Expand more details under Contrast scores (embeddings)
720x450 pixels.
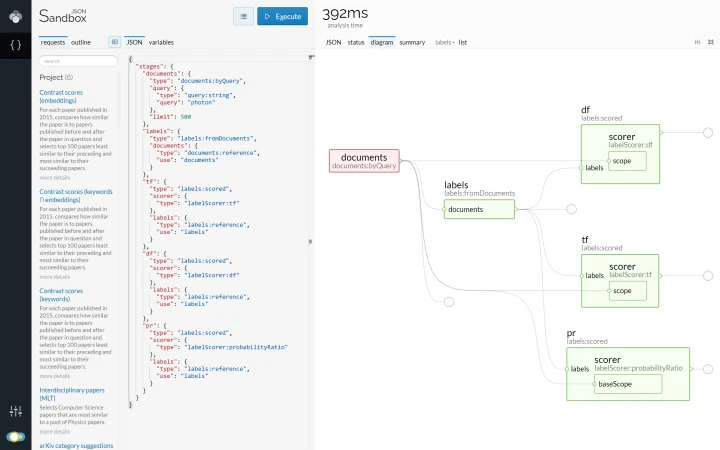(x=55, y=178)
